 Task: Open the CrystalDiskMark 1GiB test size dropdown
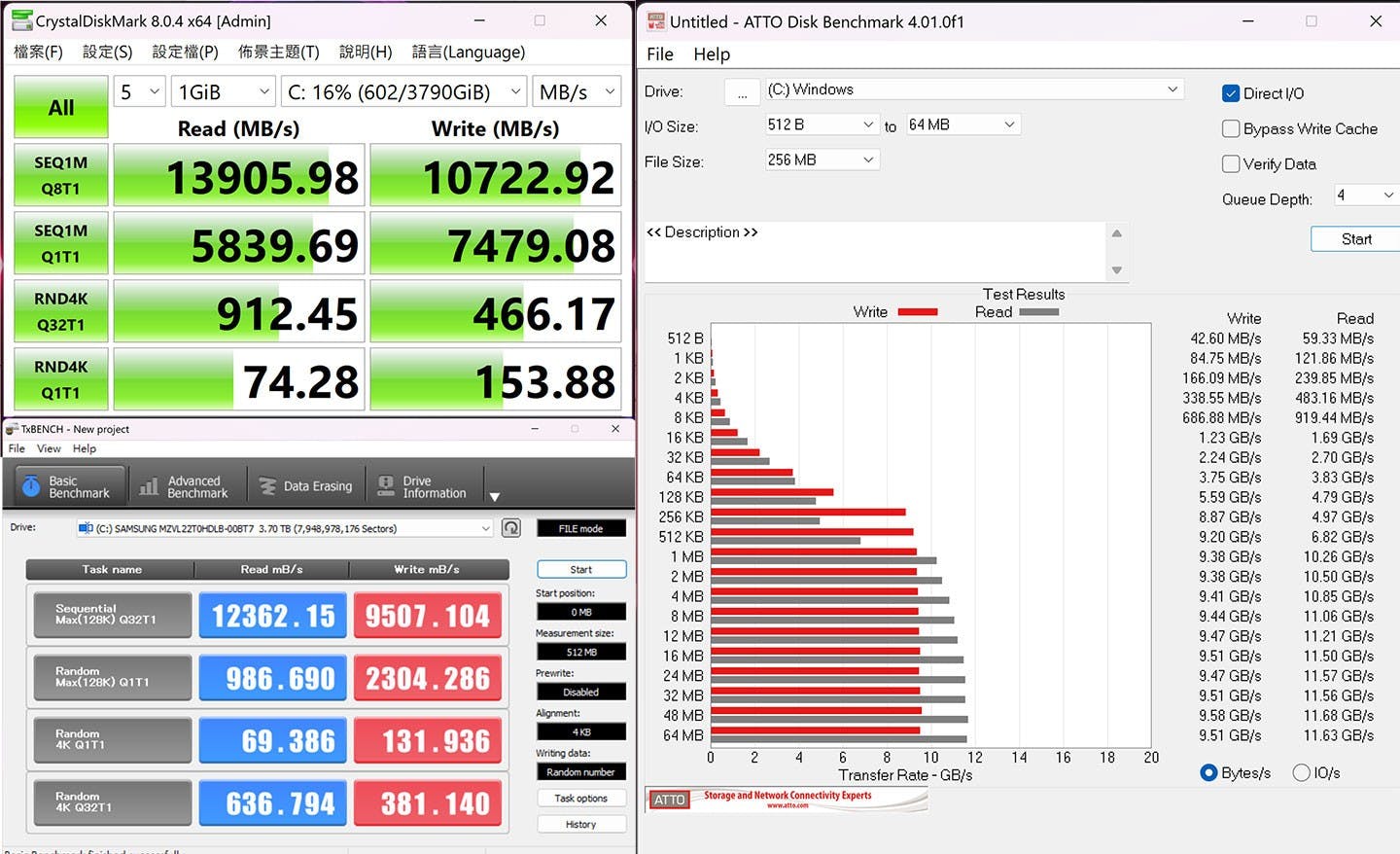[x=223, y=92]
